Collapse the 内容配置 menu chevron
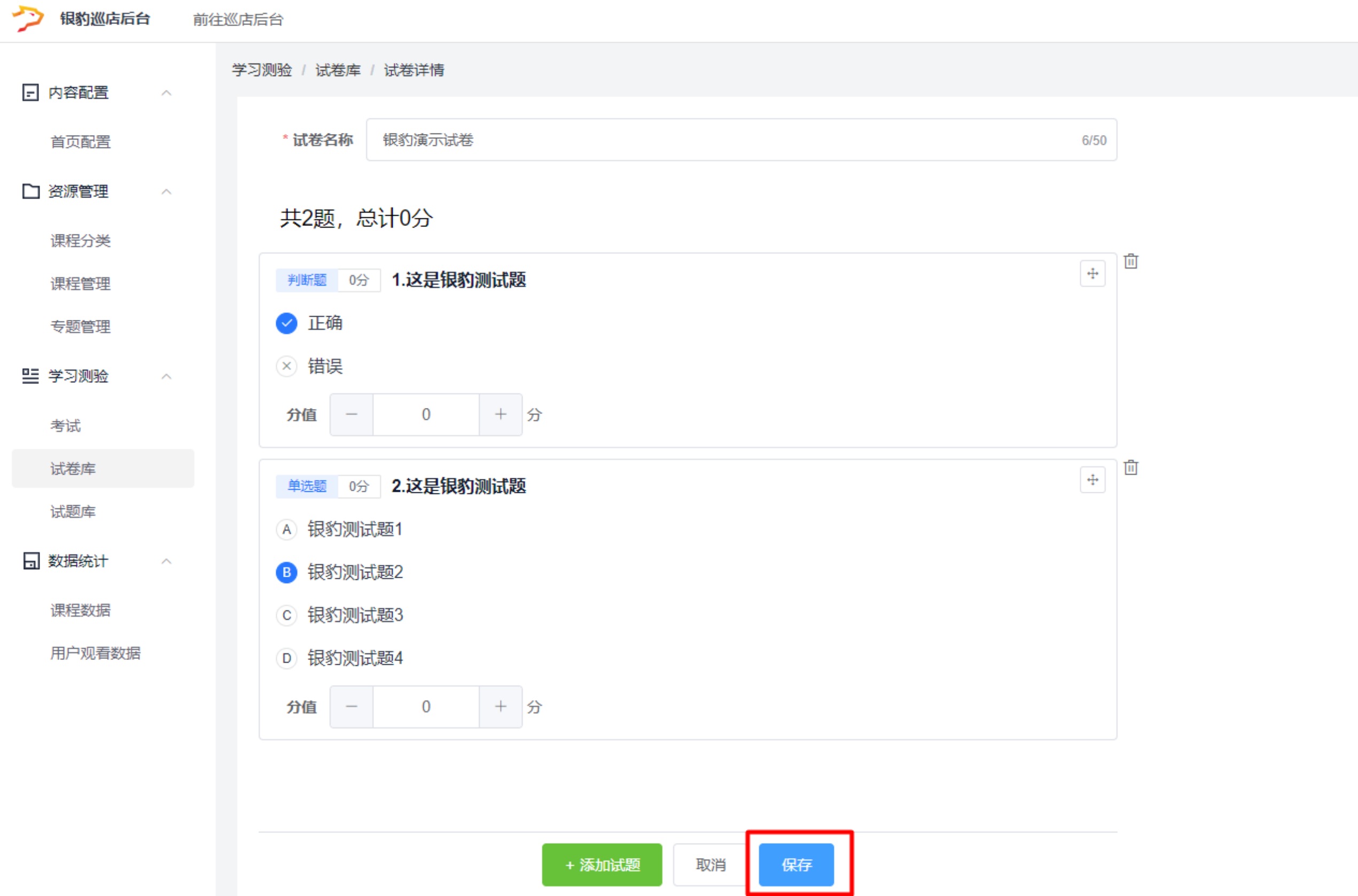The width and height of the screenshot is (1358, 896). (166, 92)
